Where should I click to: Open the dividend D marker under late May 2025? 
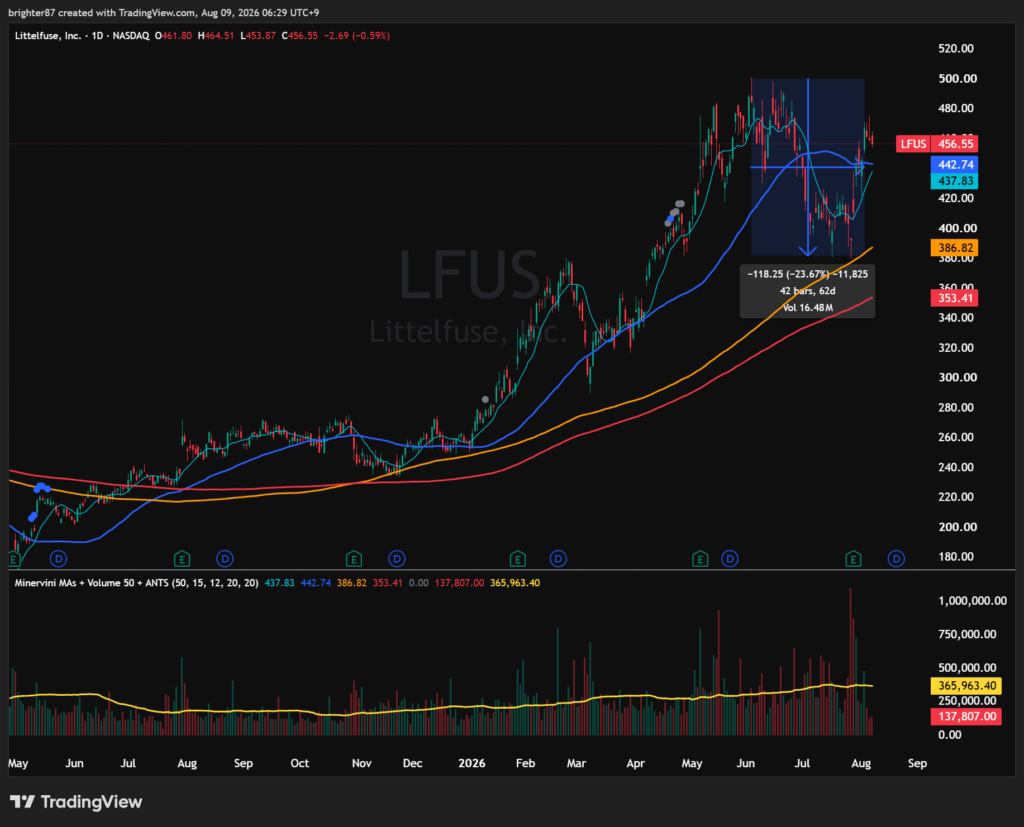[x=59, y=559]
